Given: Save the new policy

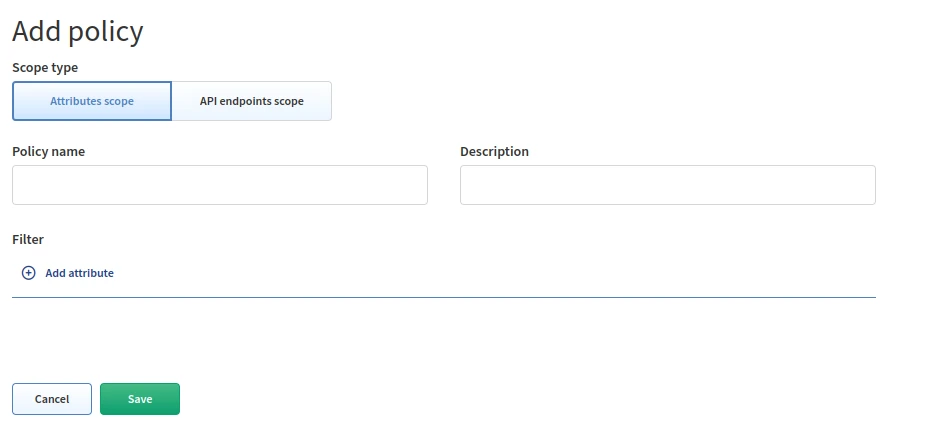Looking at the screenshot, I should (140, 399).
